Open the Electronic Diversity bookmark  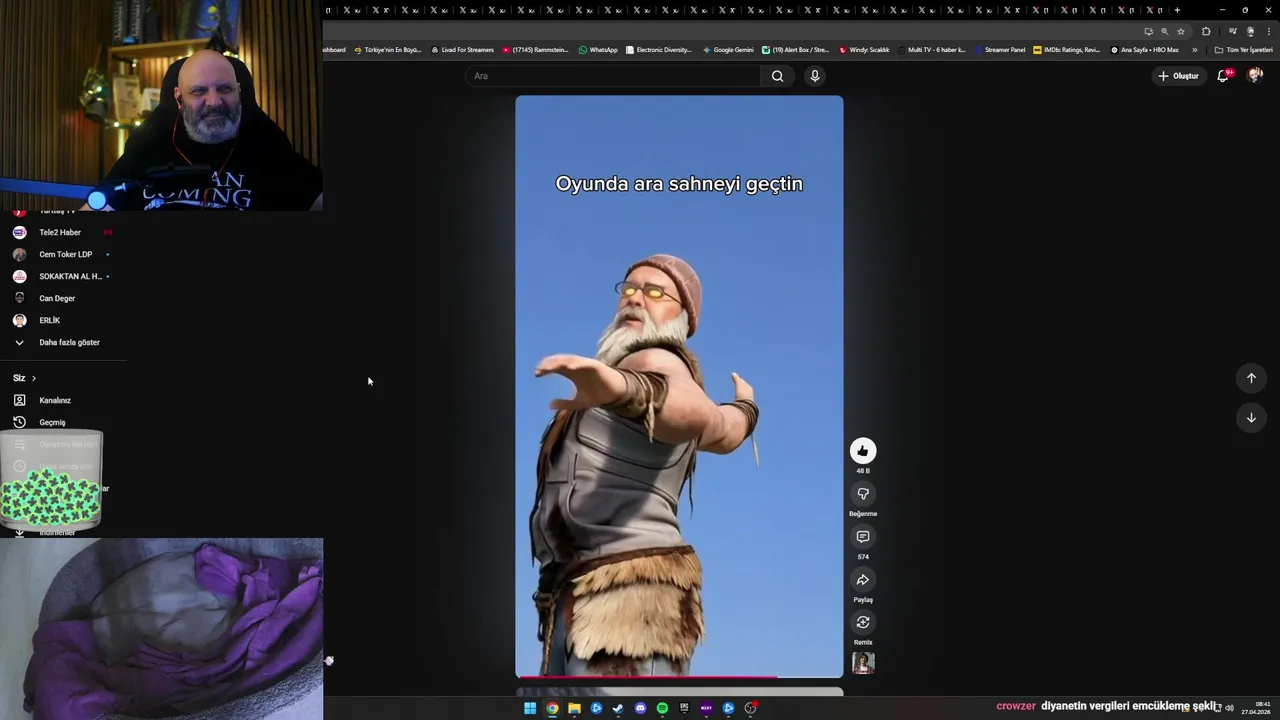(659, 49)
